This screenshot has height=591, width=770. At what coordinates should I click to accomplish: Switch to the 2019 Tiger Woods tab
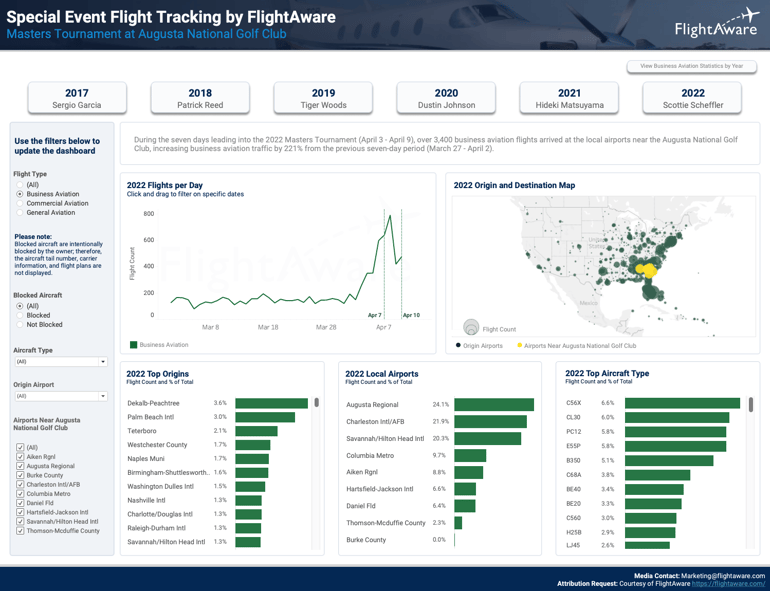[323, 98]
